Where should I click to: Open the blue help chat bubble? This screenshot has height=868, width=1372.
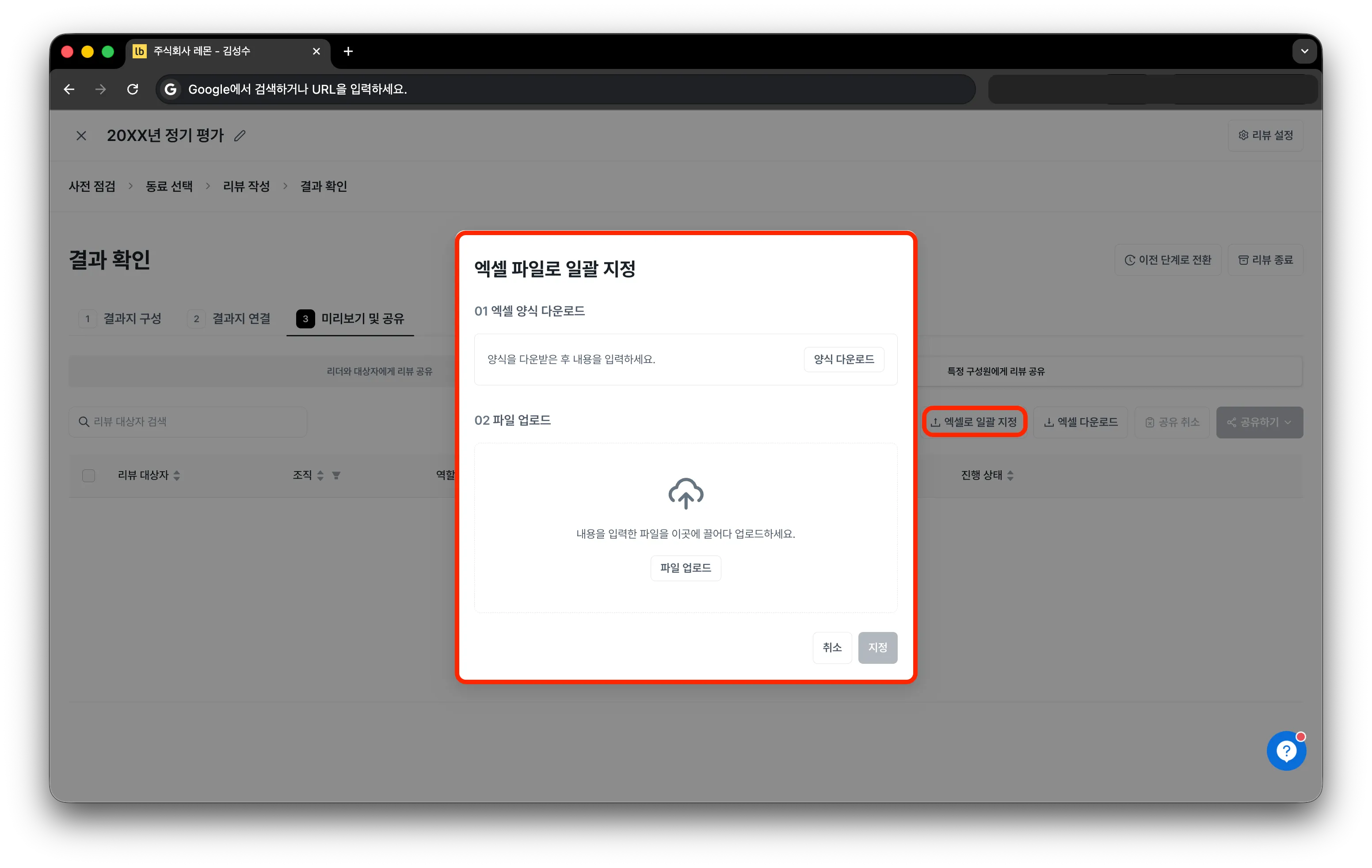tap(1286, 751)
